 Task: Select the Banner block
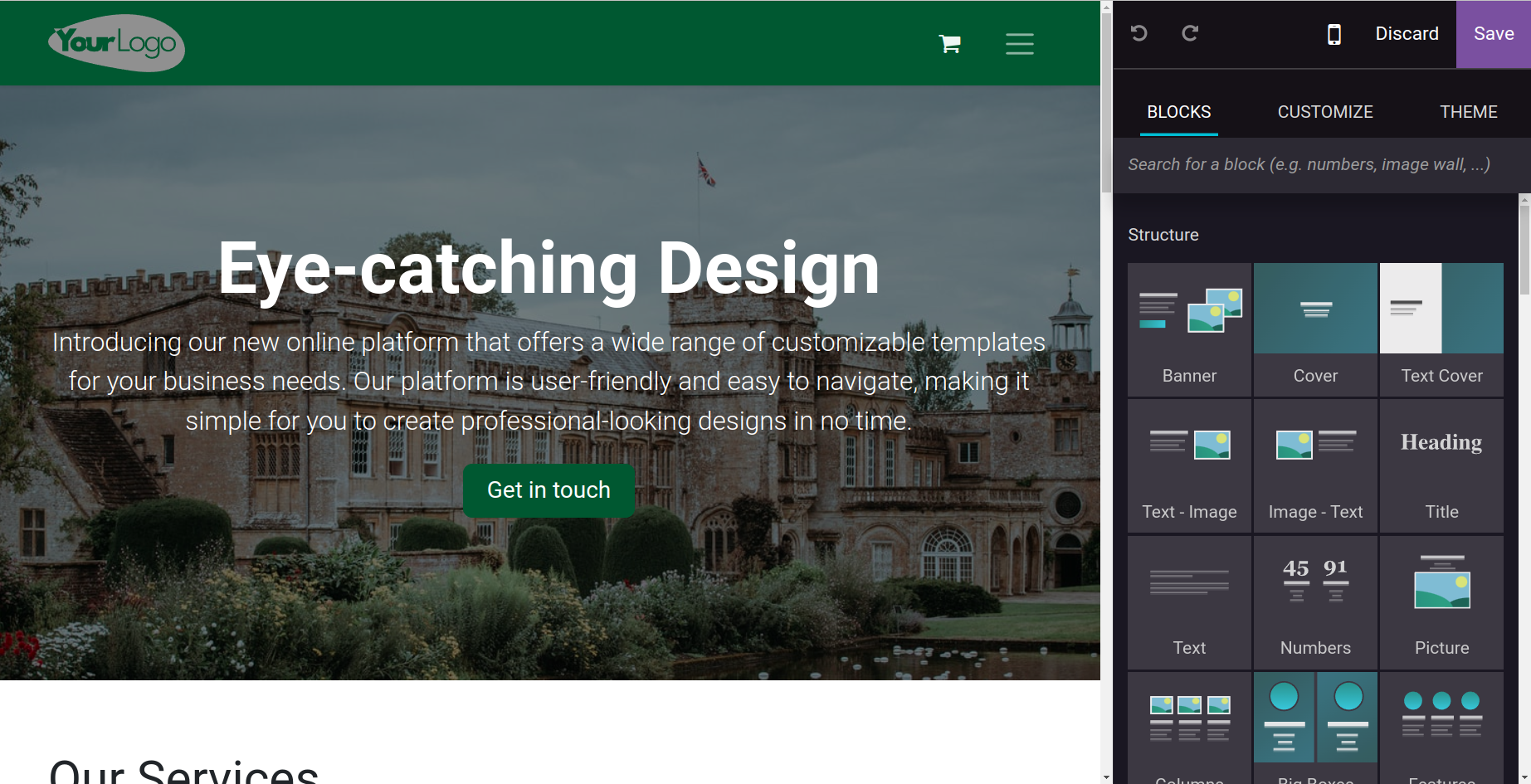1189,329
